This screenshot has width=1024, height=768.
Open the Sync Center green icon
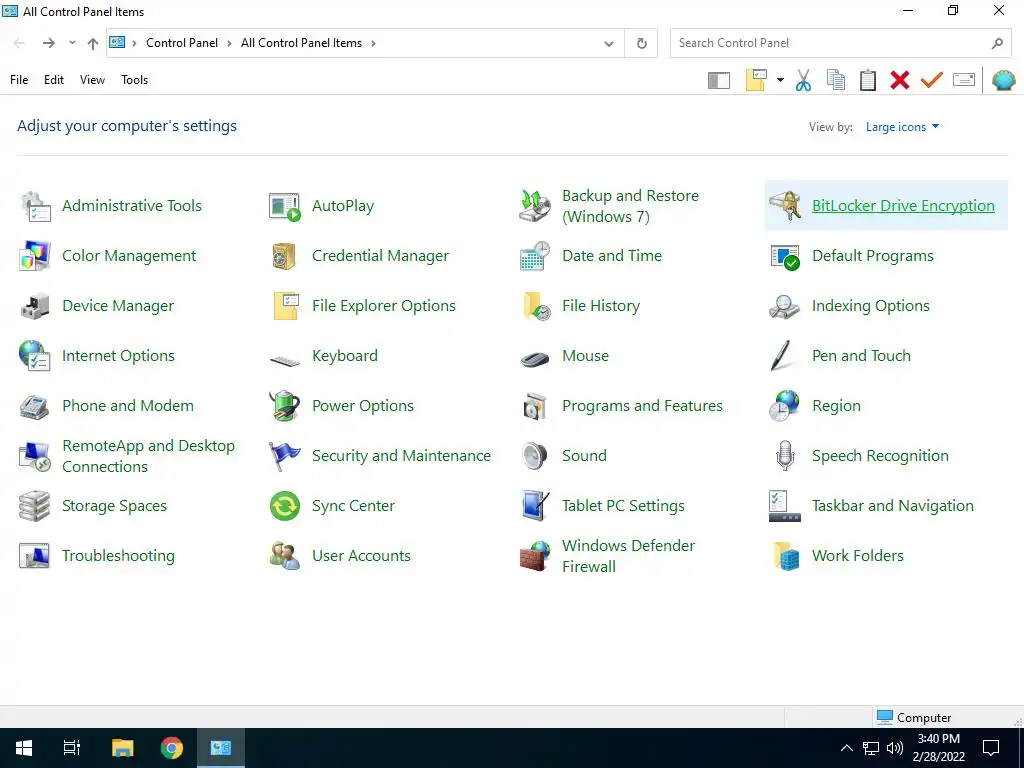[x=285, y=506]
